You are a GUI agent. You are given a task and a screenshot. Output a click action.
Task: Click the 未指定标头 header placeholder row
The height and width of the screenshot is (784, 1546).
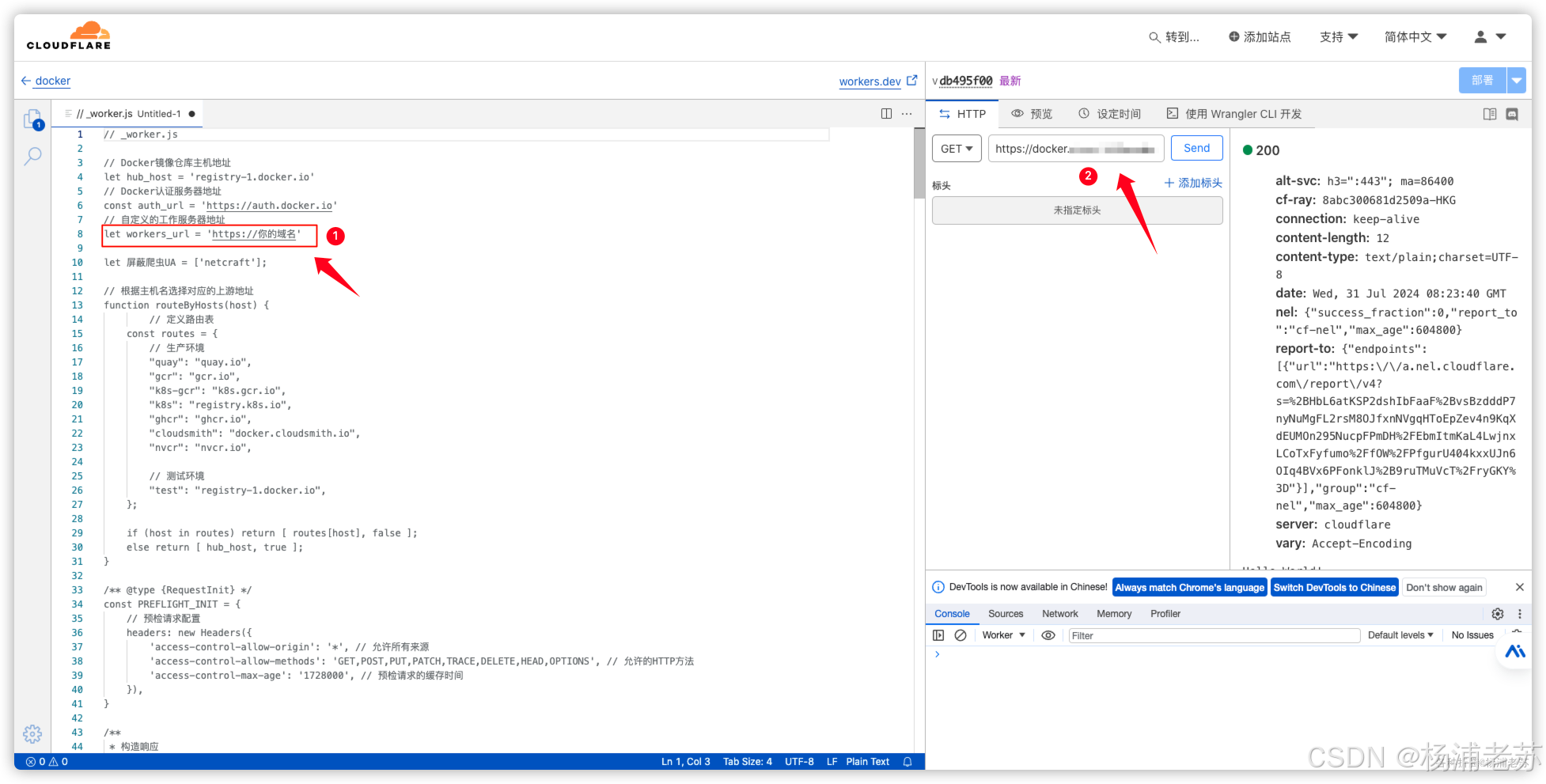1078,210
